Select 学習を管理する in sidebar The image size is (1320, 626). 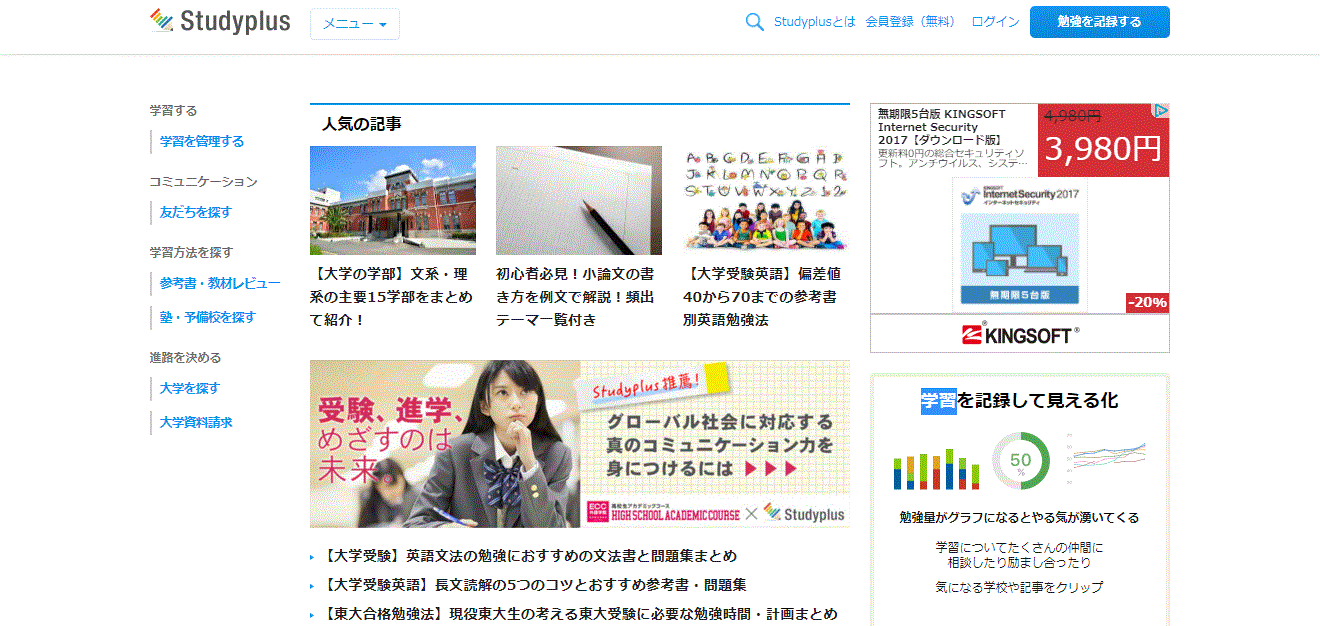pos(202,142)
